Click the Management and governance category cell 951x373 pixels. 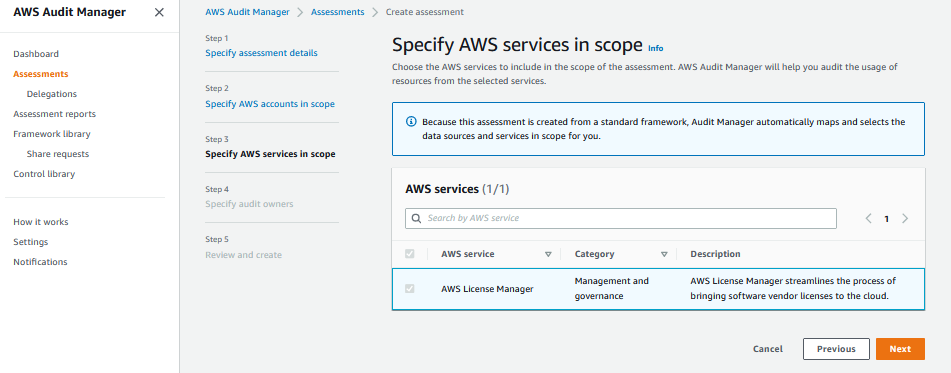pos(611,289)
